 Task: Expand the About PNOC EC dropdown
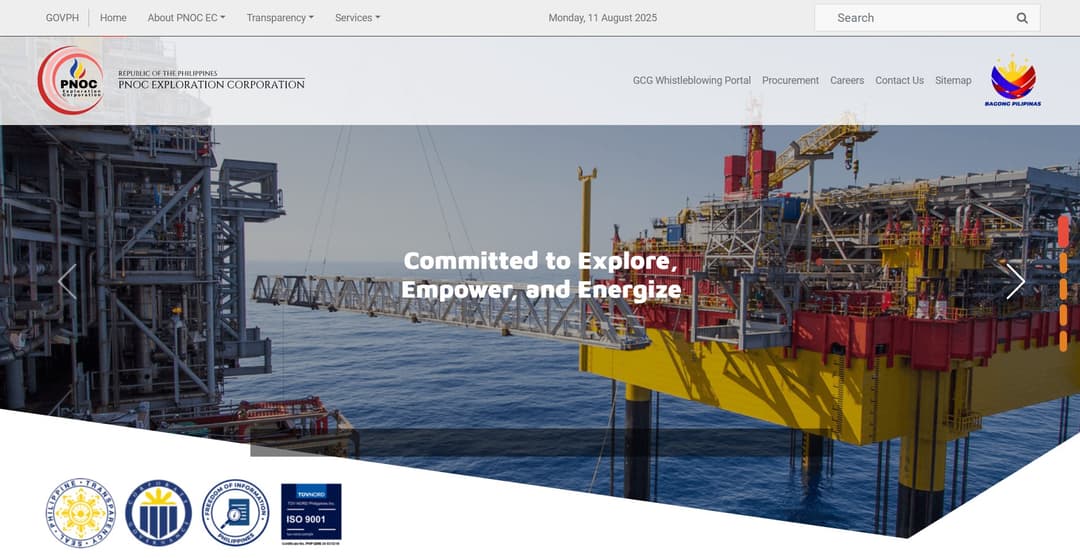[186, 18]
